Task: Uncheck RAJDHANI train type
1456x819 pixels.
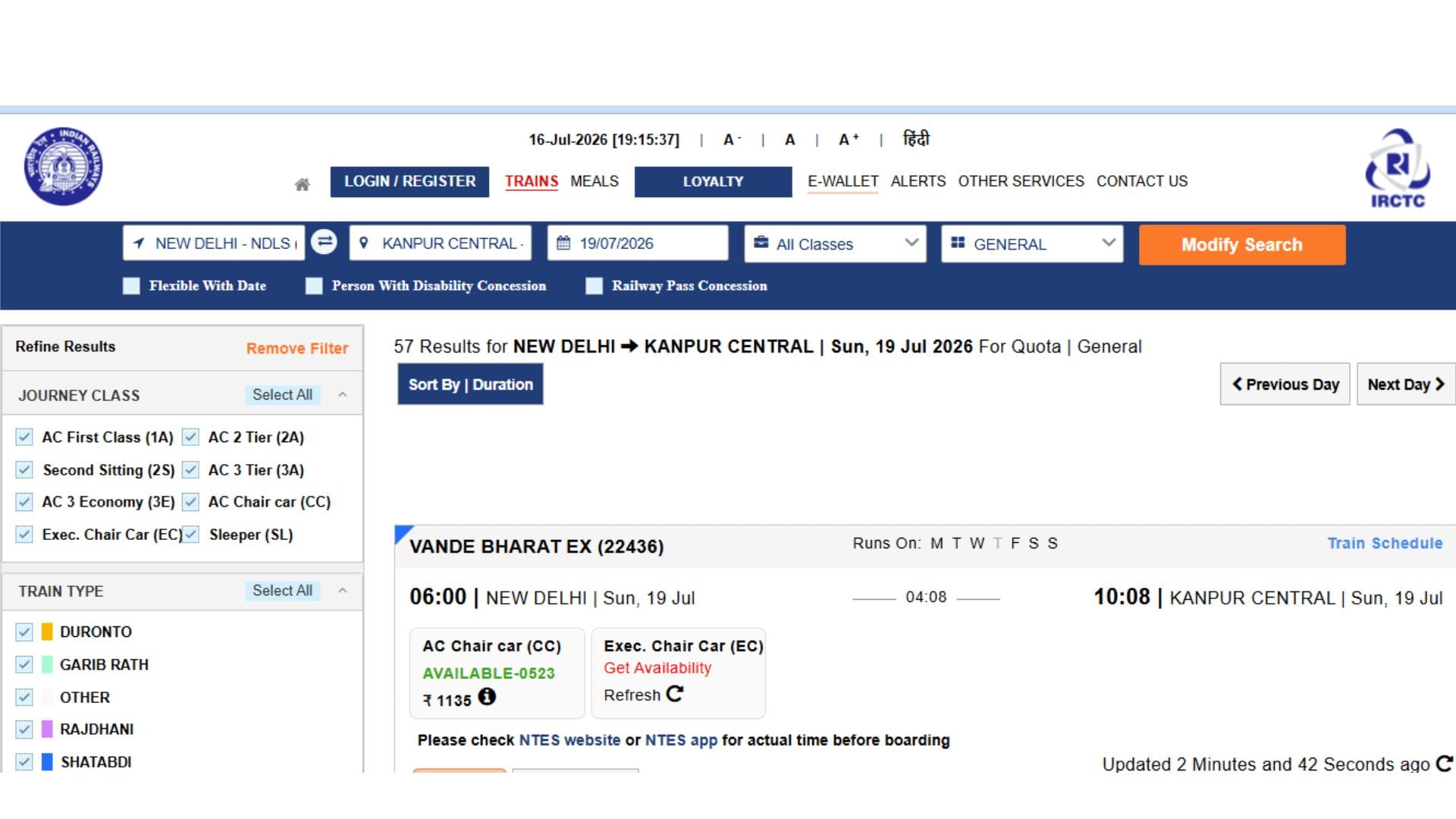Action: [x=24, y=729]
